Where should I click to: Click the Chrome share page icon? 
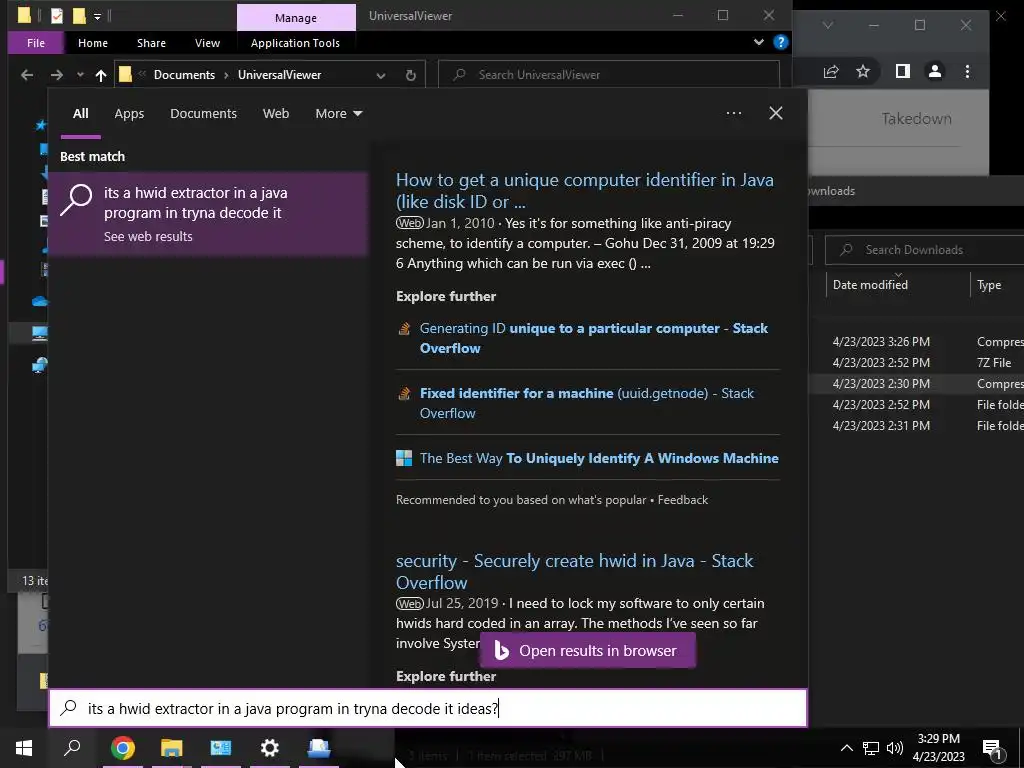pos(831,71)
